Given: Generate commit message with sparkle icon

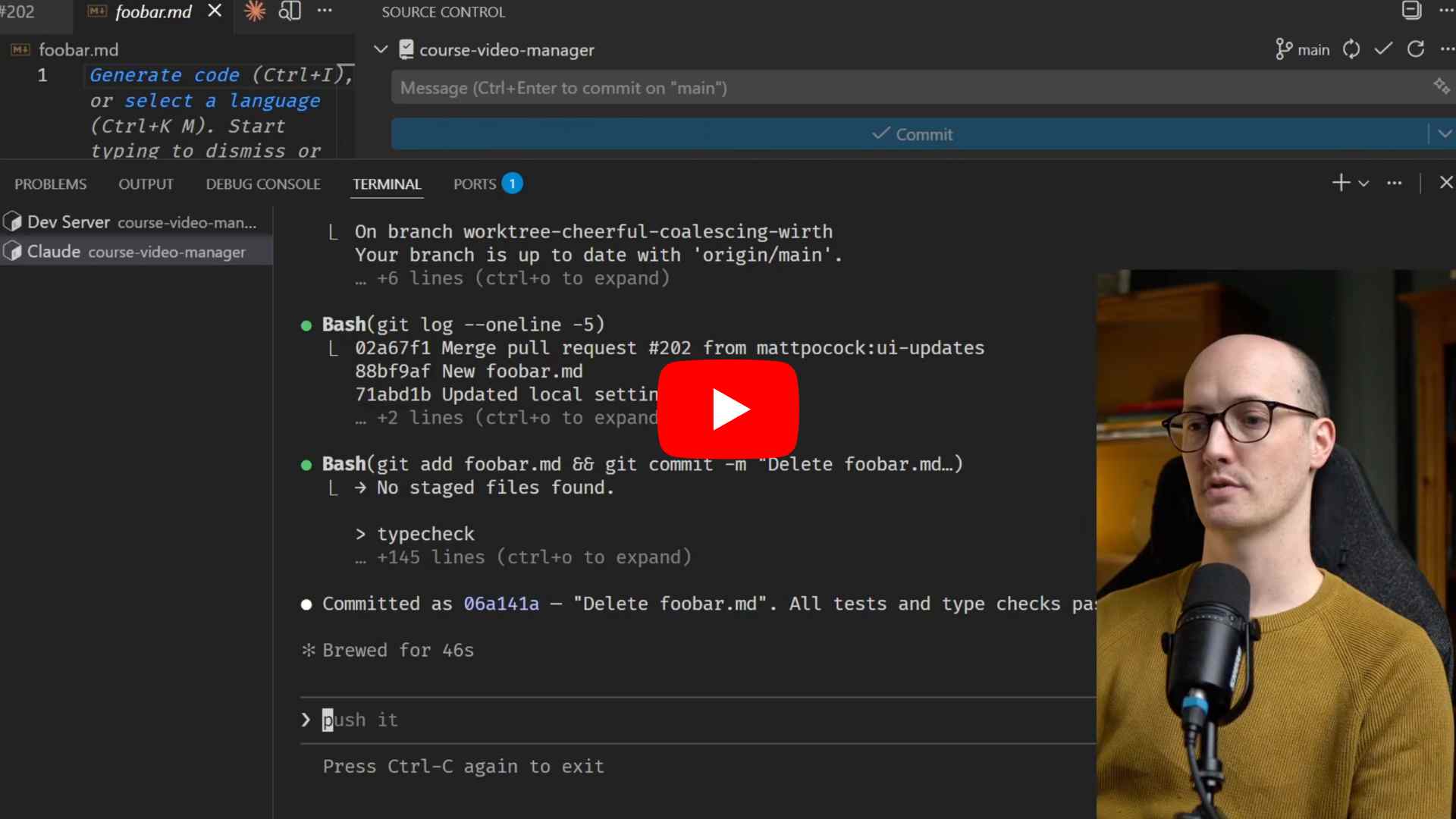Looking at the screenshot, I should pyautogui.click(x=1441, y=86).
